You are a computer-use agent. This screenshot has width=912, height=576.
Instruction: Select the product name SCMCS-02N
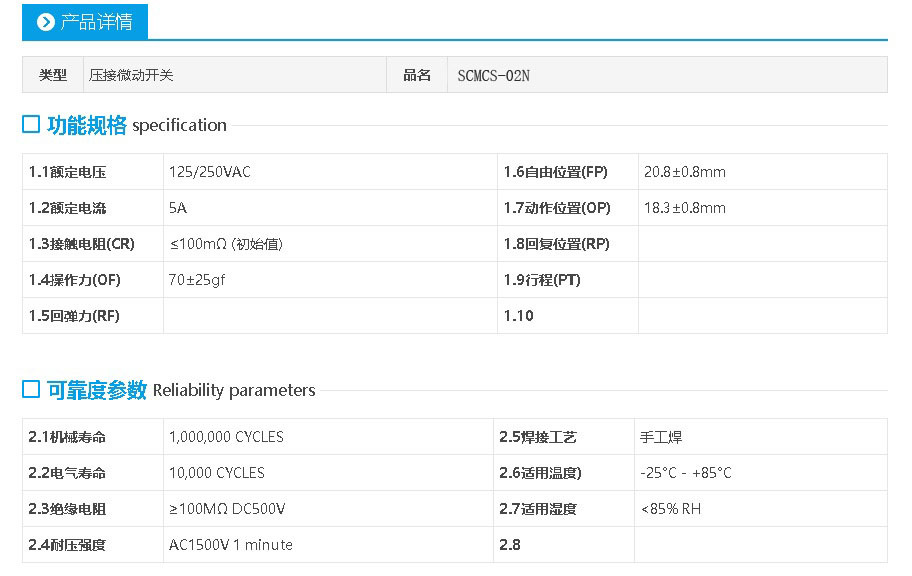click(x=493, y=75)
